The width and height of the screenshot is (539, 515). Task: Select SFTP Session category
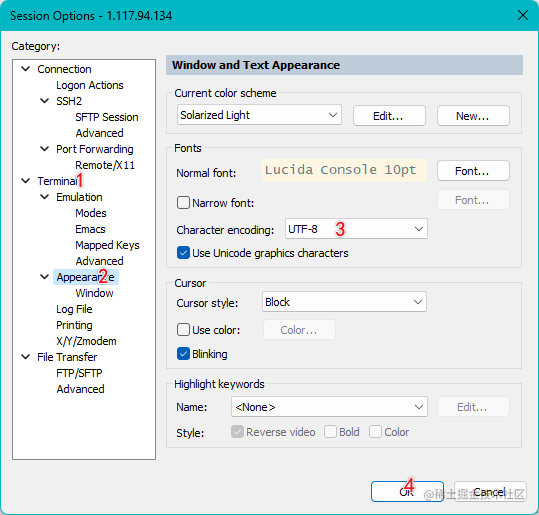point(107,117)
